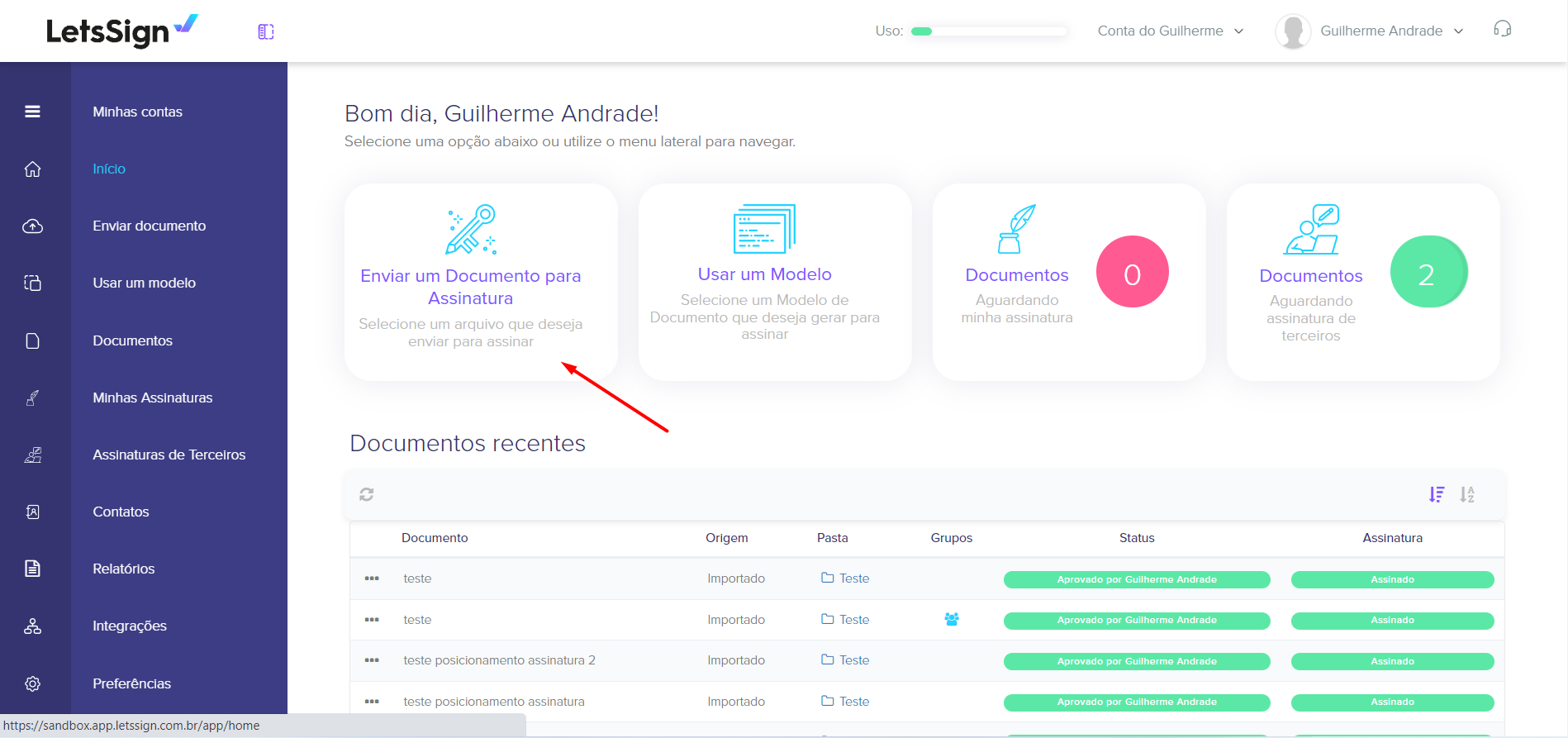Click the Origem column header
Viewport: 1568px width, 738px height.
pos(727,538)
